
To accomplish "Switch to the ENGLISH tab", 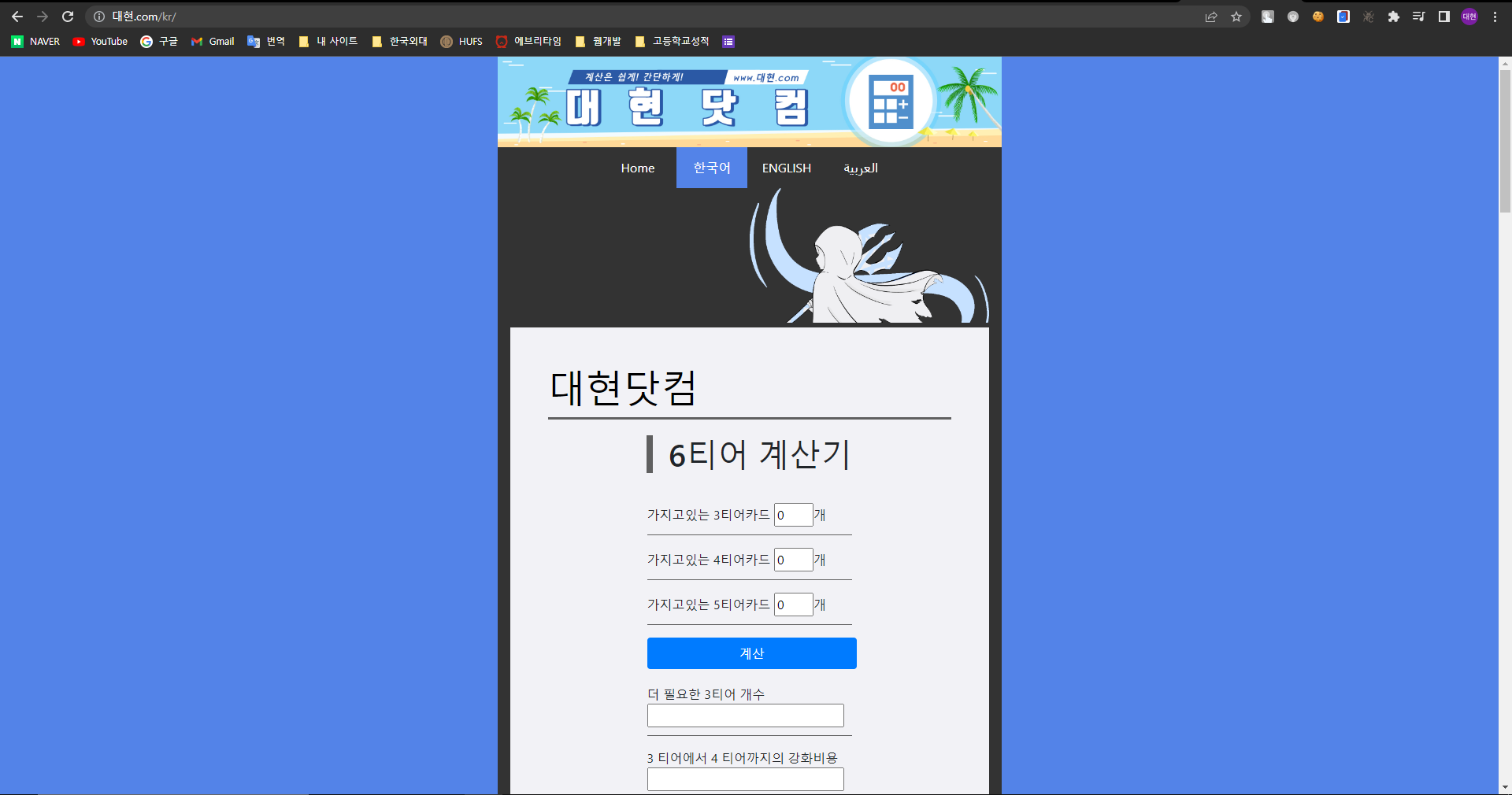I will point(786,168).
